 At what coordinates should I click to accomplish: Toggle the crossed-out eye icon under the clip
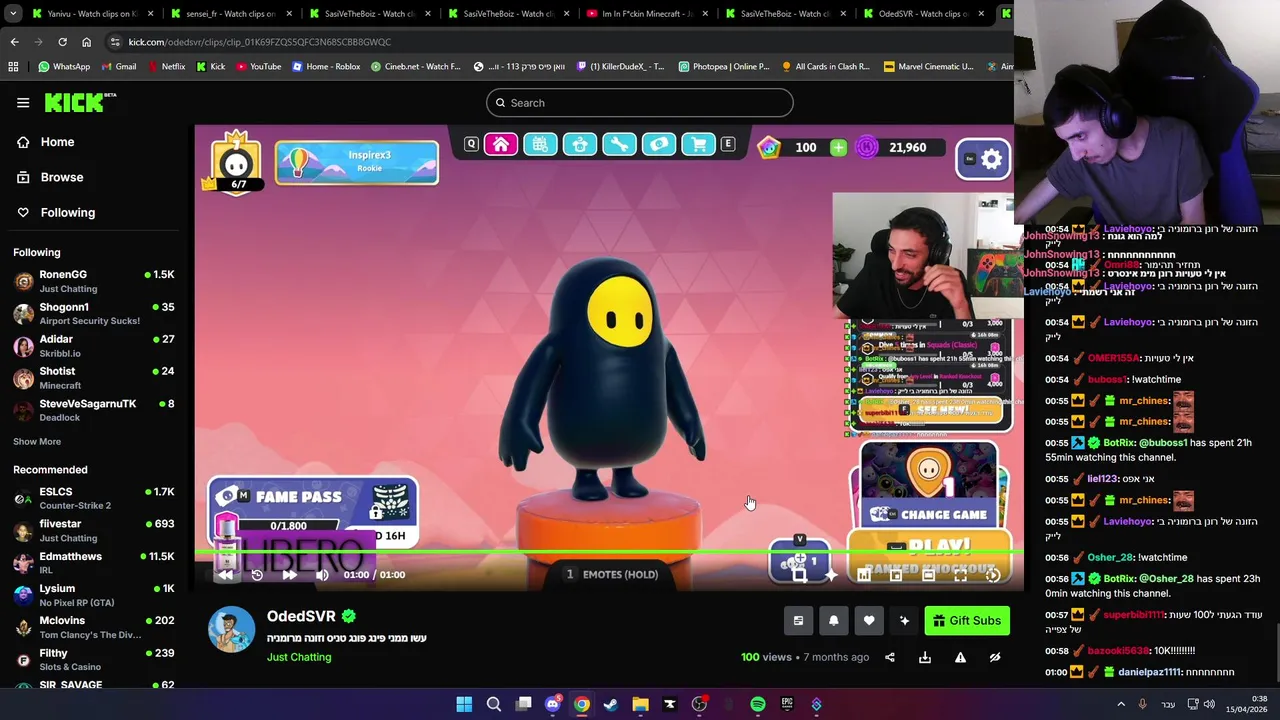(995, 658)
